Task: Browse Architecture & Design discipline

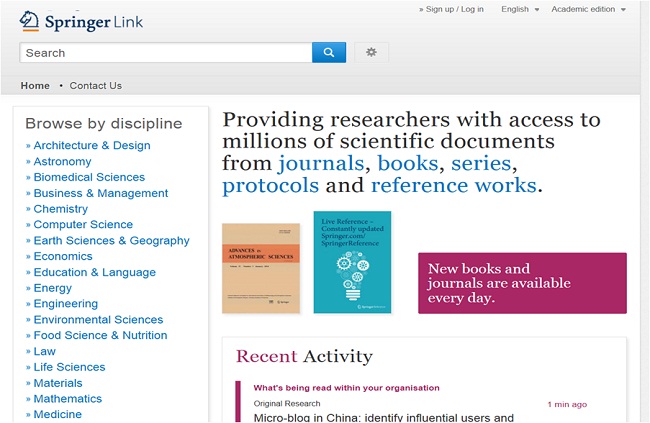Action: 92,146
